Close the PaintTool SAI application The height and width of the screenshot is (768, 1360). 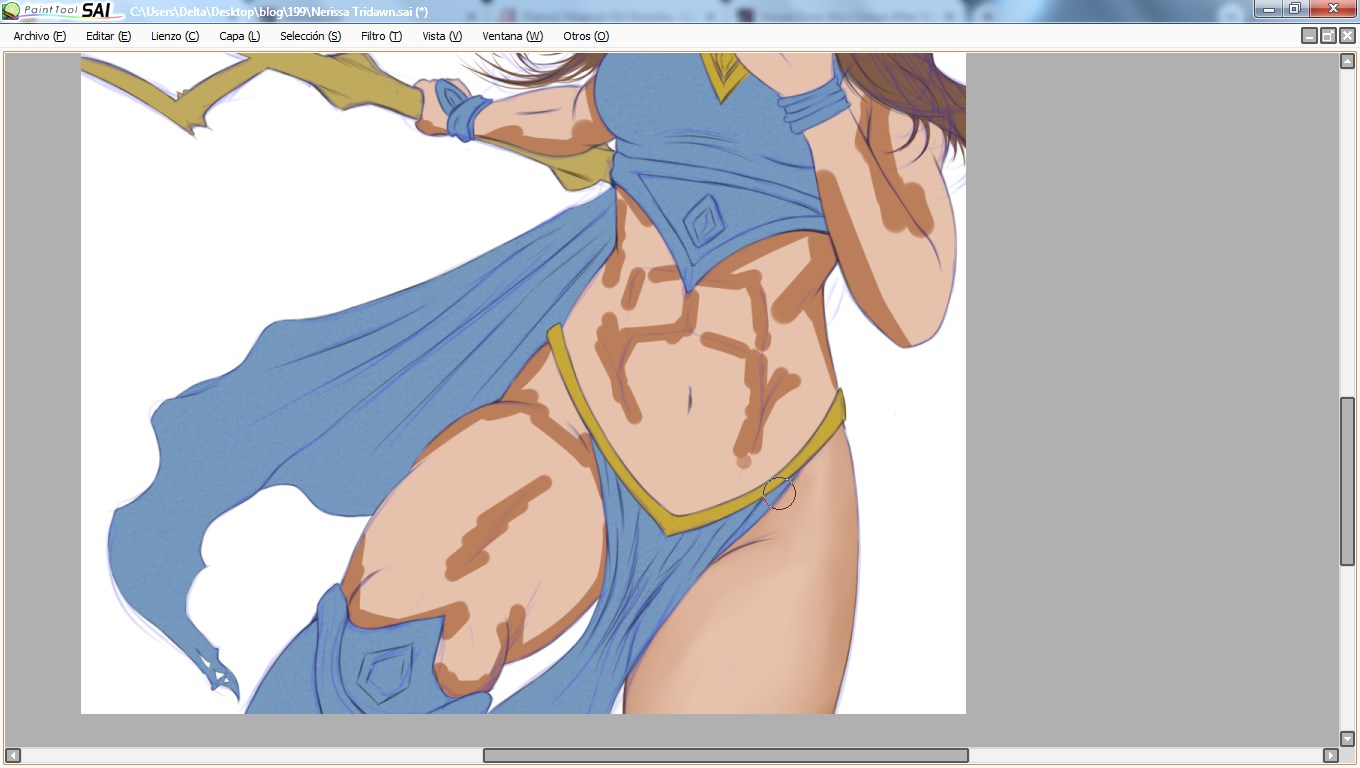1332,9
